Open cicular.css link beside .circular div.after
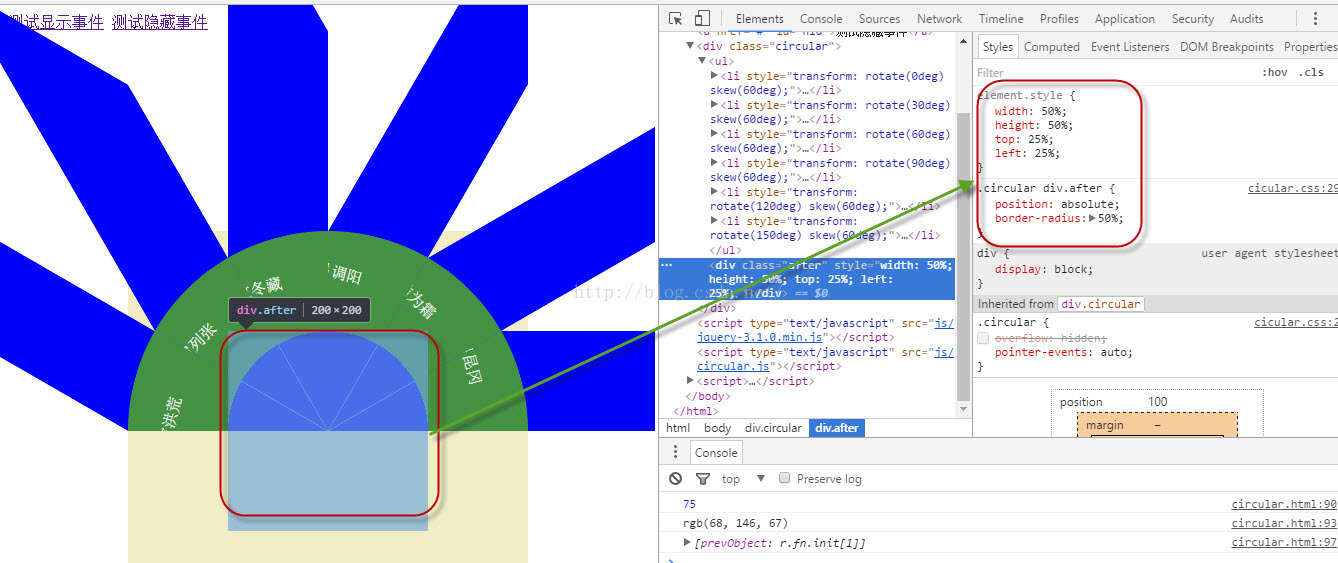The width and height of the screenshot is (1338, 563). 1293,189
